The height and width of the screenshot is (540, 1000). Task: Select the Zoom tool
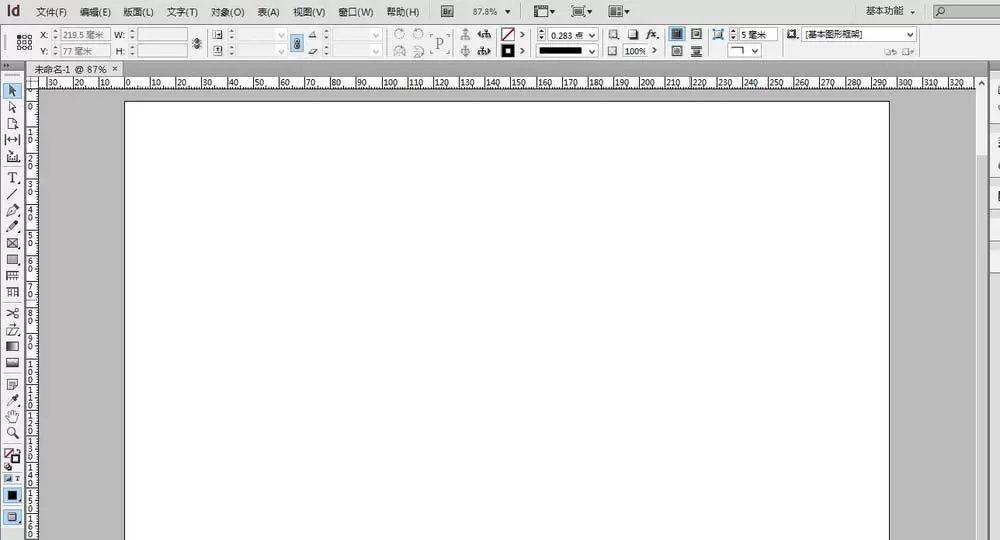click(12, 433)
